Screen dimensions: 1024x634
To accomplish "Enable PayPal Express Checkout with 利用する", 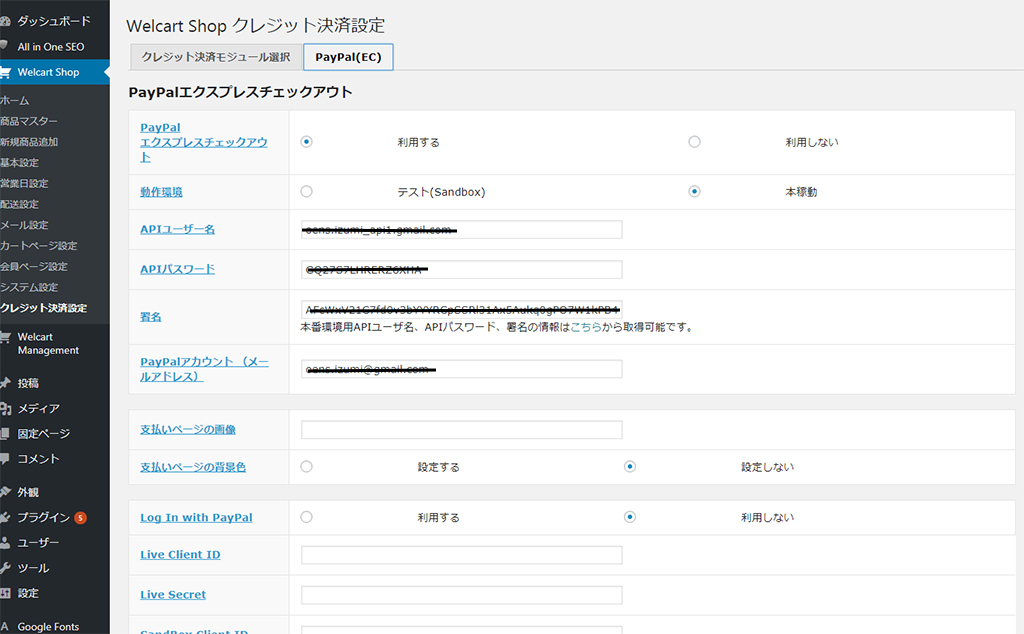I will point(306,142).
